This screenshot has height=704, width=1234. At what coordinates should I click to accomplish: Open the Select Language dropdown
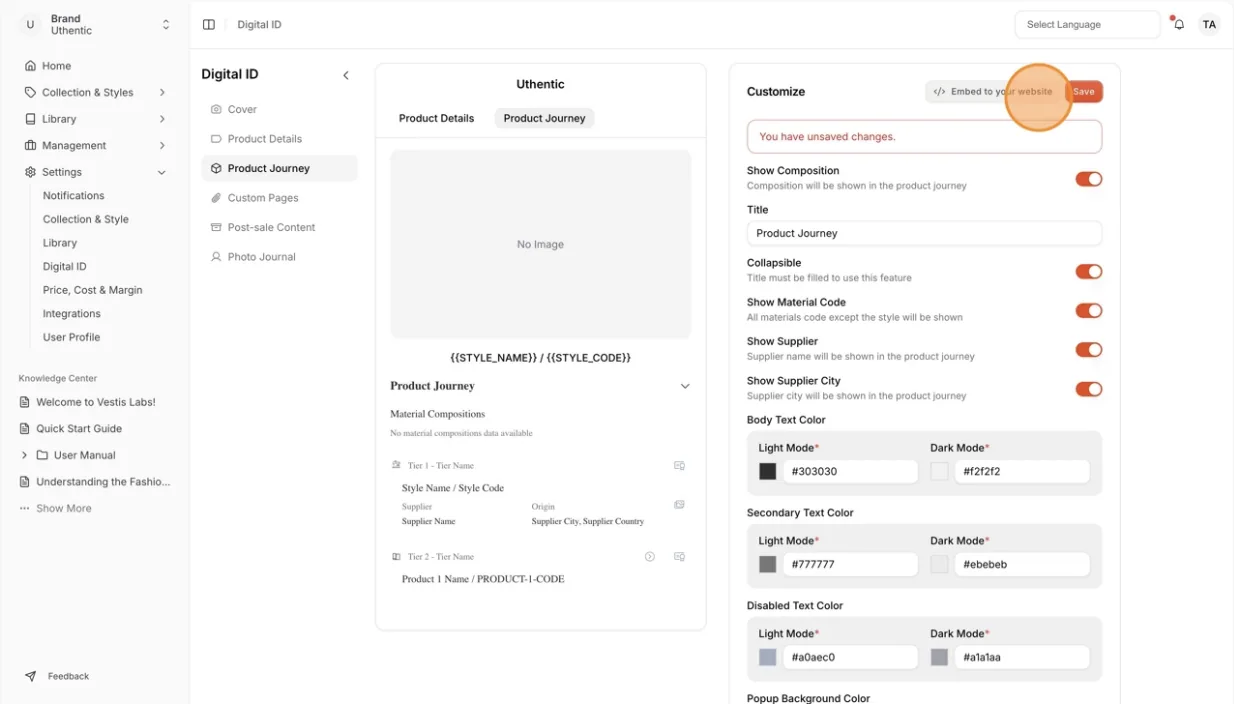pyautogui.click(x=1087, y=25)
